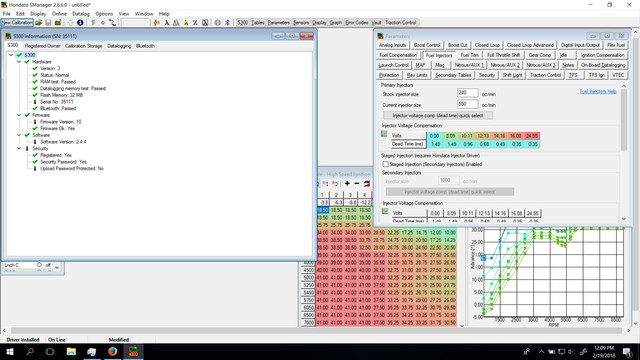The height and width of the screenshot is (360, 640).
Task: Click the blue information toolbar icon
Action: (80, 22)
